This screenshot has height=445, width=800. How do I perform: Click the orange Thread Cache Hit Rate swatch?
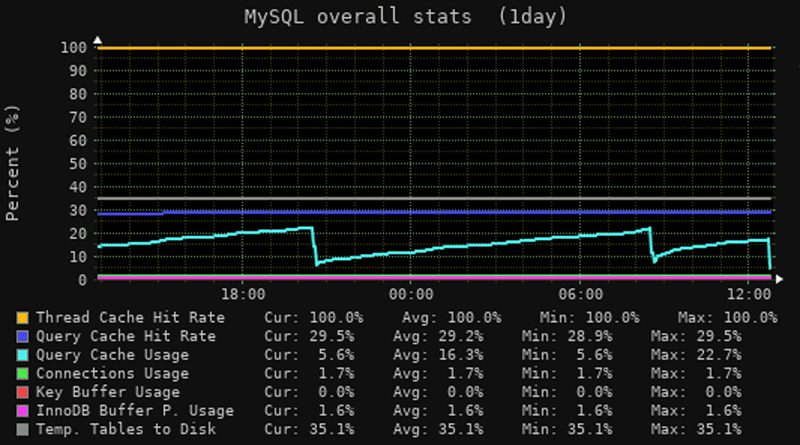click(x=22, y=318)
